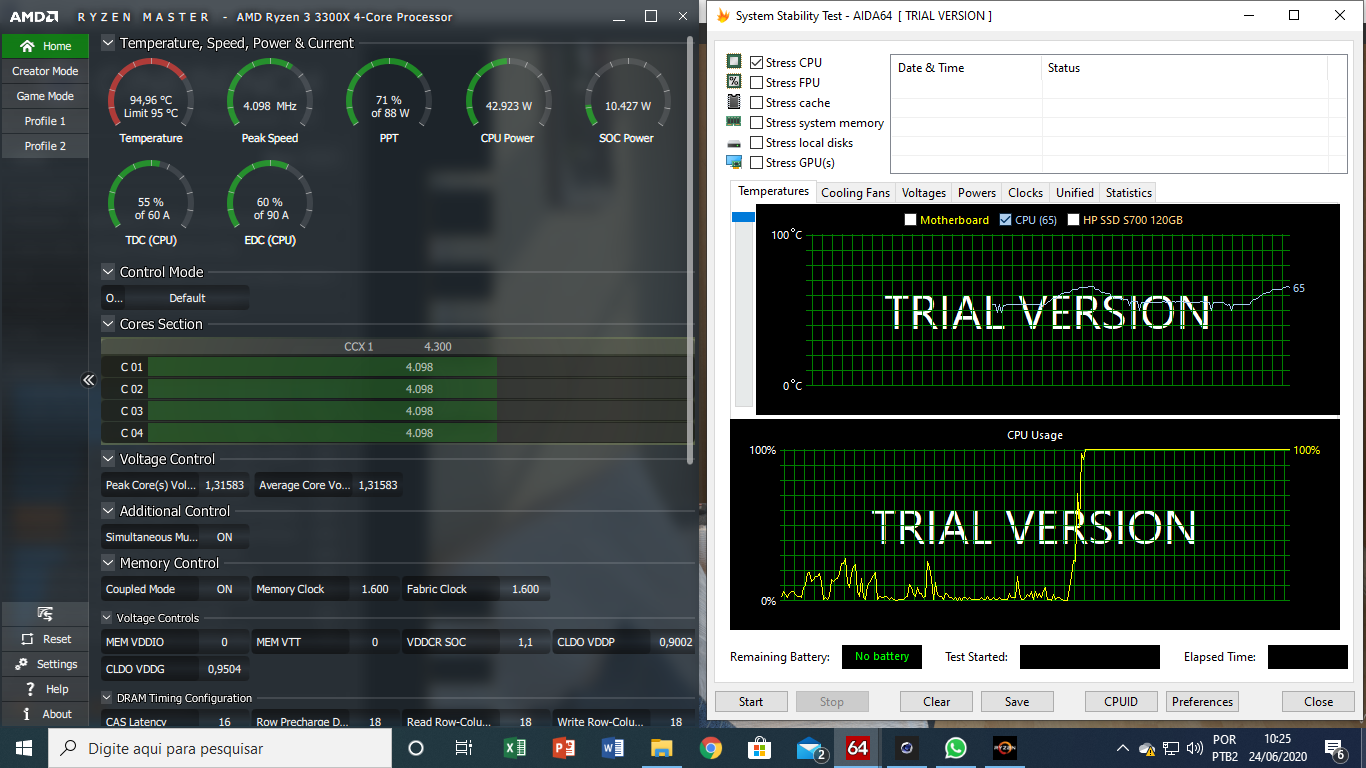Viewport: 1366px width, 768px height.
Task: Enable the Stress cache checkbox
Action: point(757,102)
